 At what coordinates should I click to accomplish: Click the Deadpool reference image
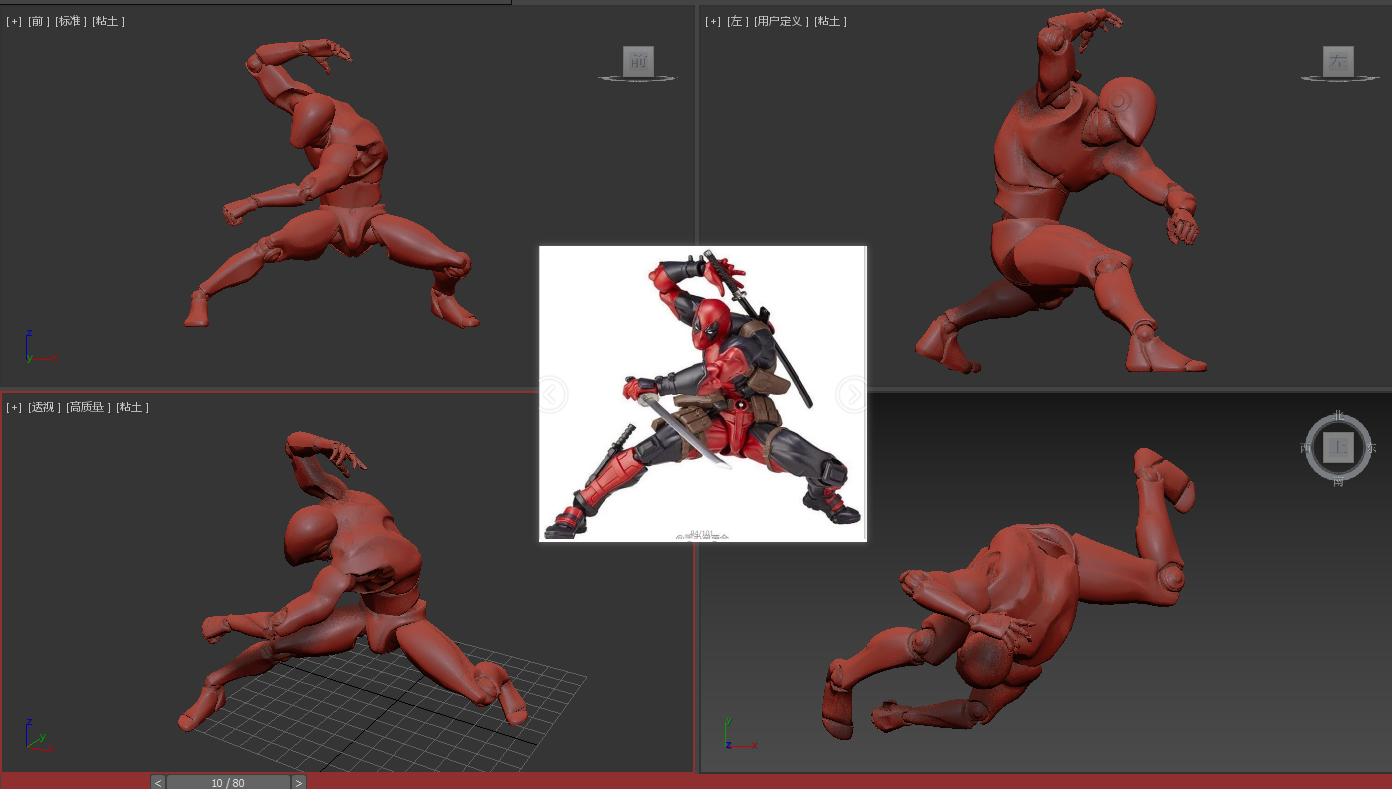[x=703, y=394]
